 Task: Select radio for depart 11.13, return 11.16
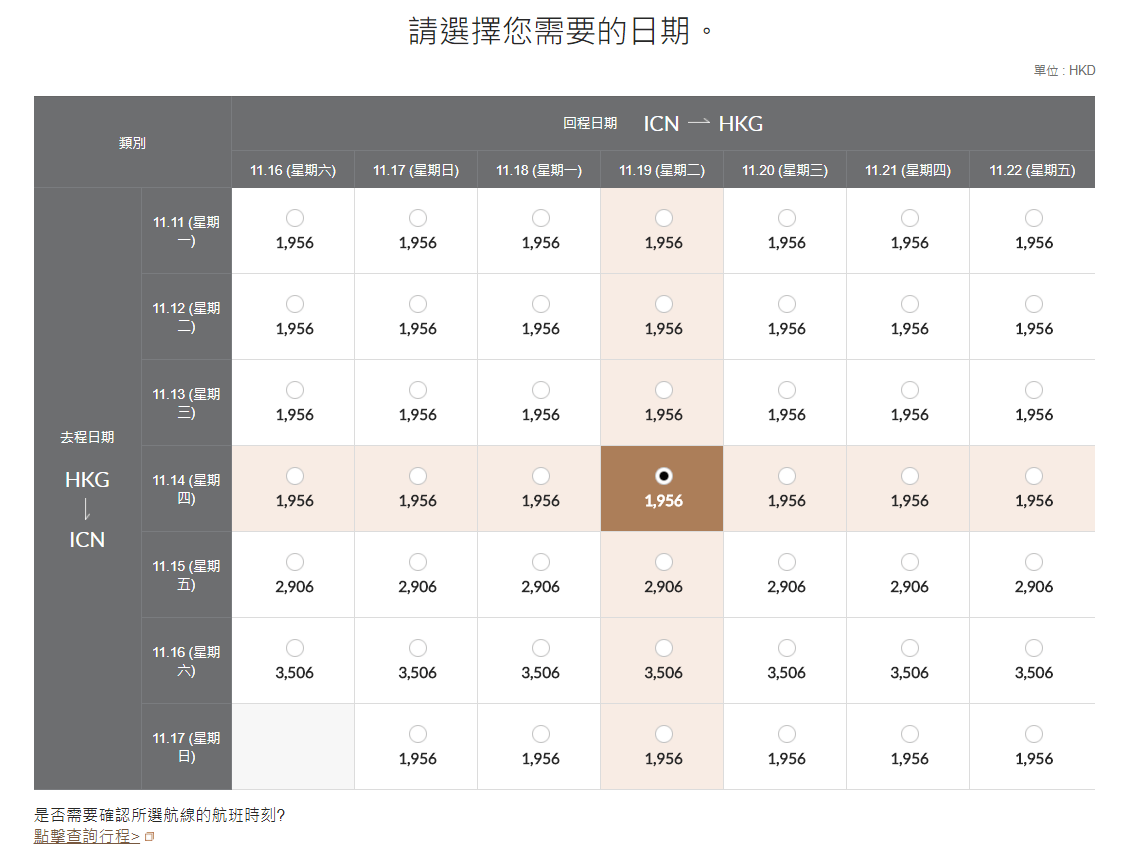click(295, 390)
